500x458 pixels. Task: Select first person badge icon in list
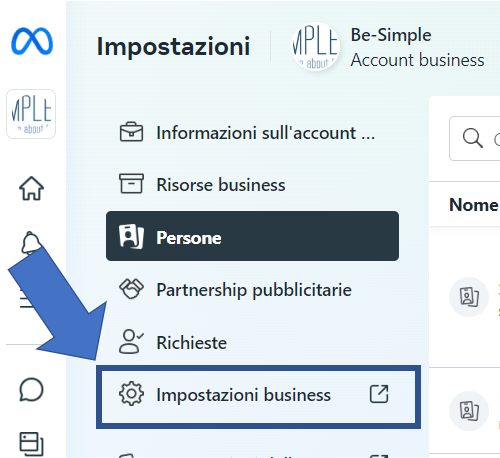pos(469,296)
